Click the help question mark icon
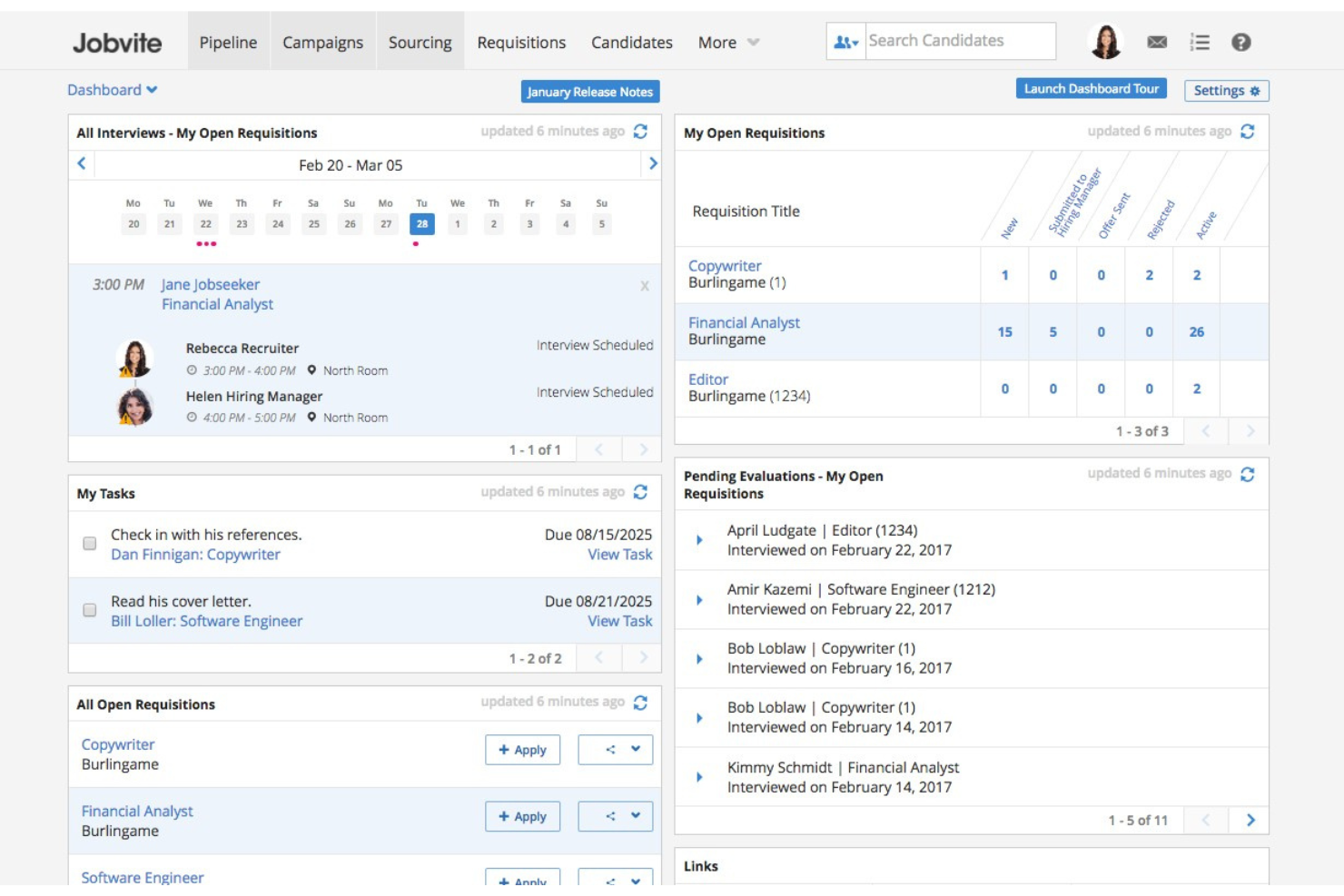 click(1240, 42)
